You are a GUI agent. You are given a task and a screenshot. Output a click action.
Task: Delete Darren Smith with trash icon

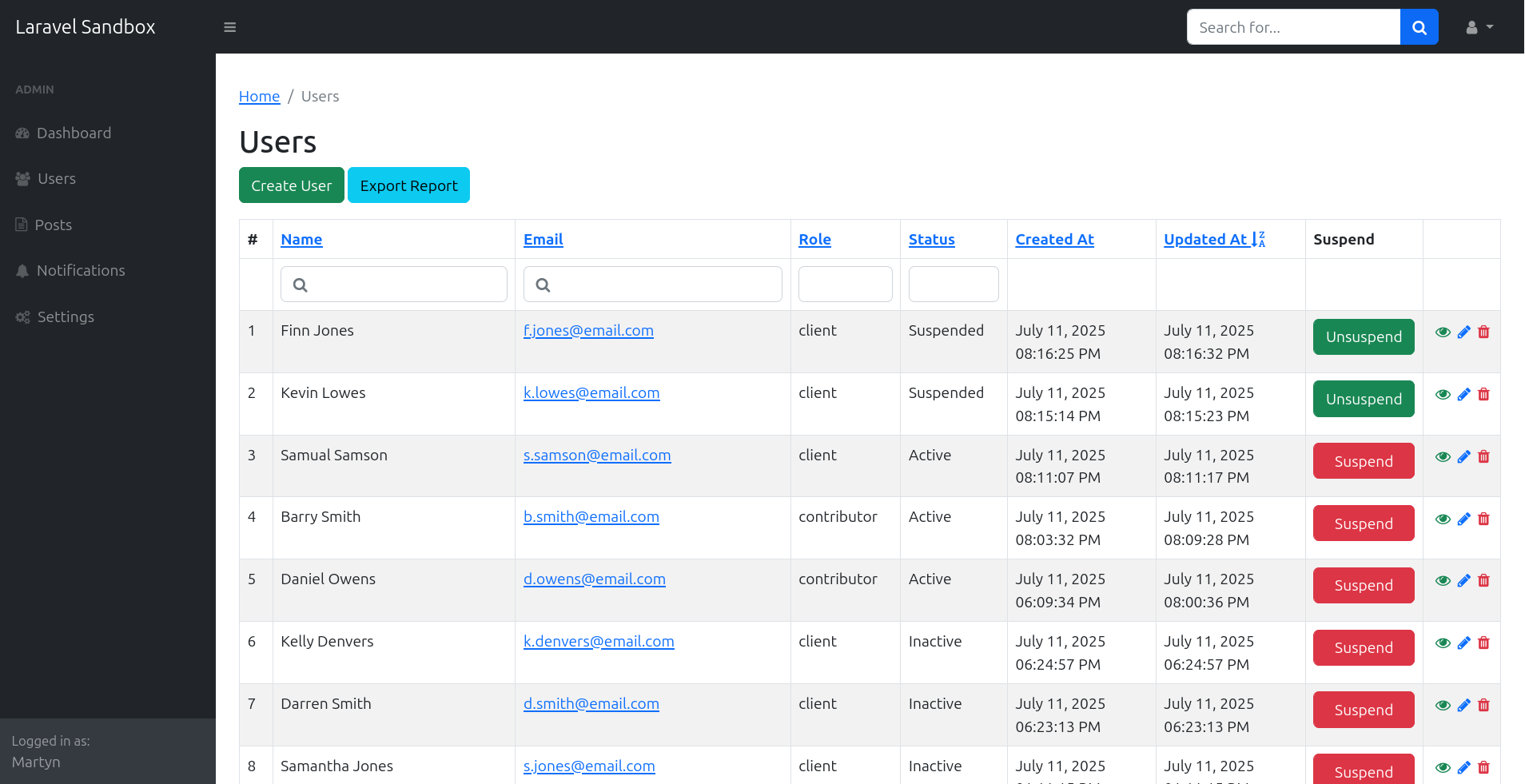1483,706
